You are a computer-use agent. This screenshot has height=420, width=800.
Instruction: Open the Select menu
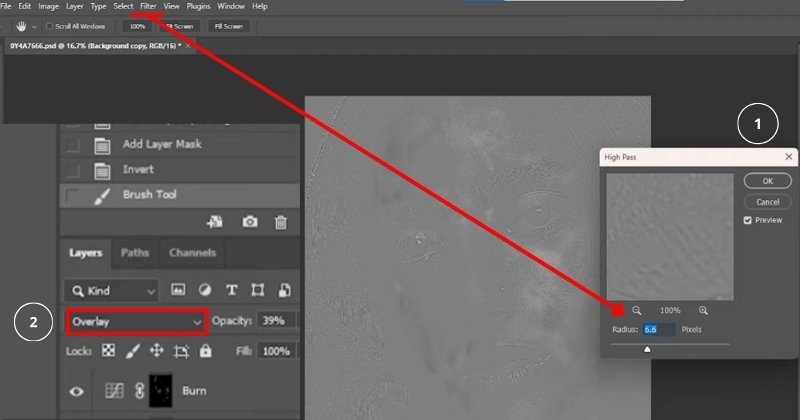pyautogui.click(x=123, y=6)
